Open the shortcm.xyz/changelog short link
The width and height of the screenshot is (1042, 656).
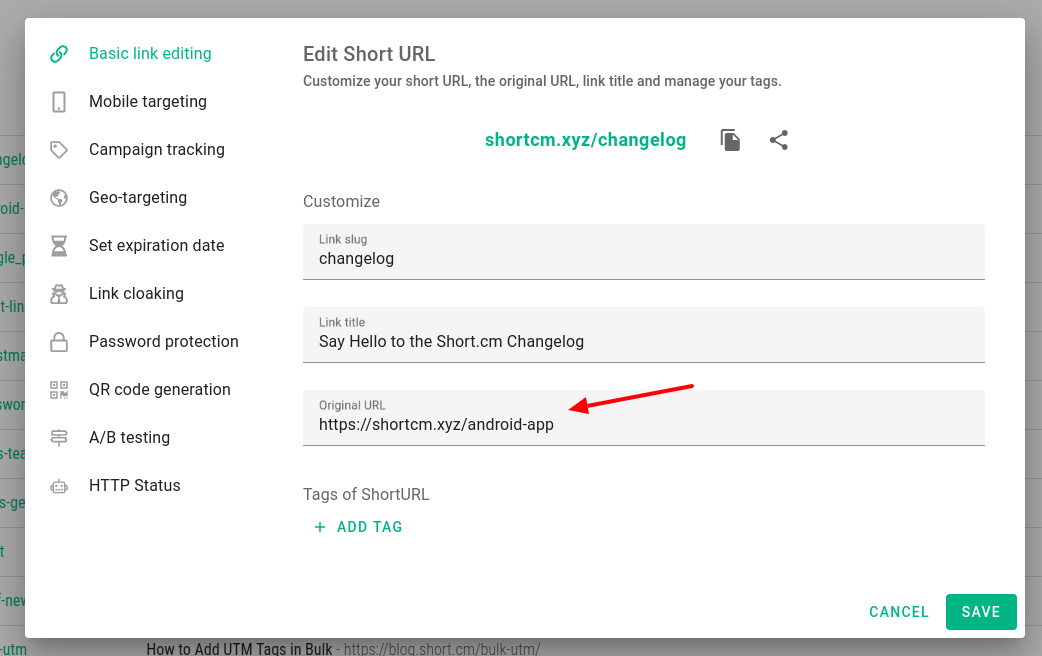pyautogui.click(x=585, y=140)
